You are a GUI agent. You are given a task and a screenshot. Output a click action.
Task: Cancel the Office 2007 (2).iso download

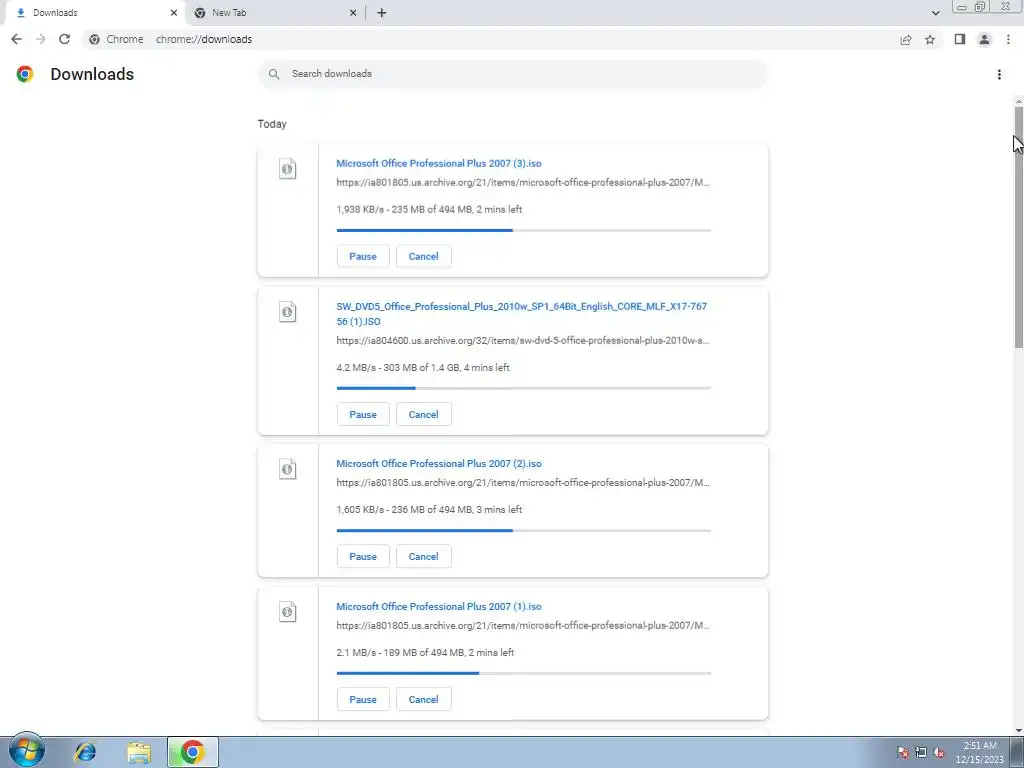tap(423, 556)
